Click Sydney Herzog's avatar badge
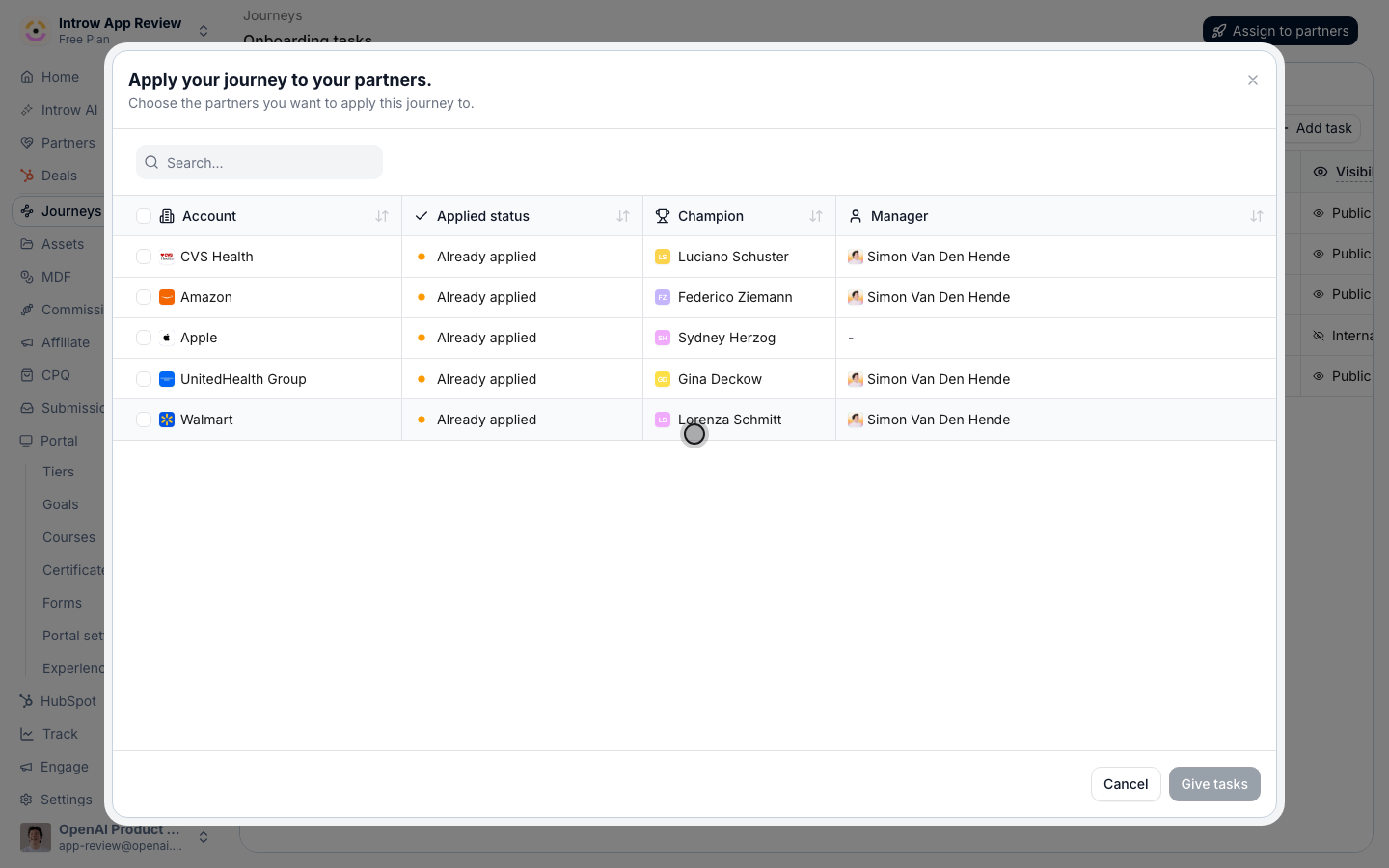This screenshot has height=868, width=1389. [x=663, y=338]
